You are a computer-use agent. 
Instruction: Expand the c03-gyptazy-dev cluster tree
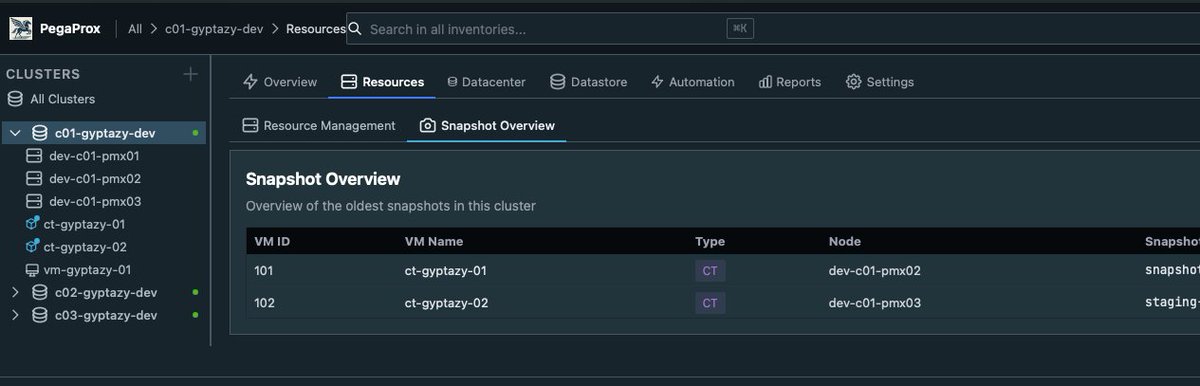(15, 316)
